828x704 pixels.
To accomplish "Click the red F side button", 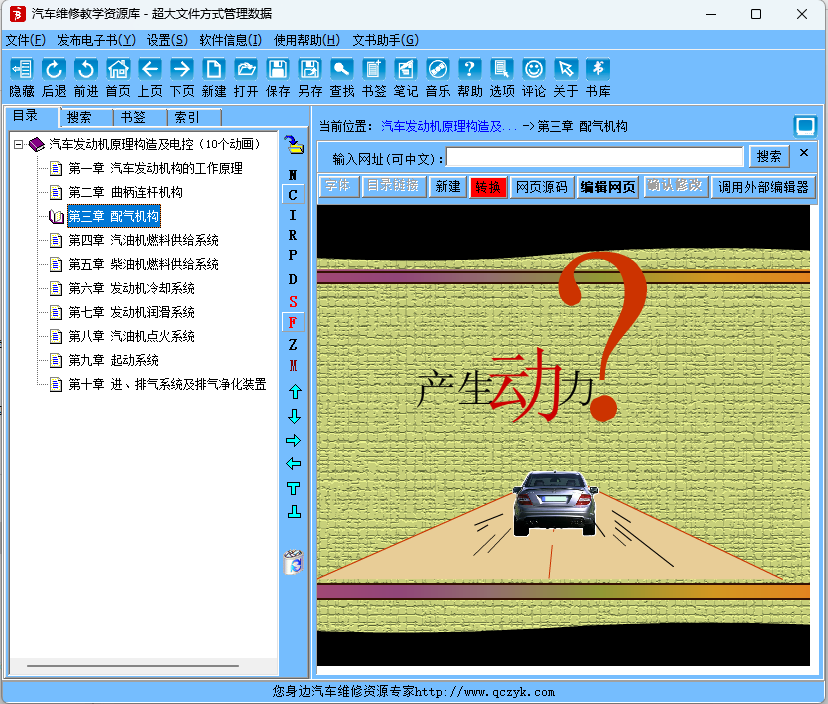I will pos(293,322).
